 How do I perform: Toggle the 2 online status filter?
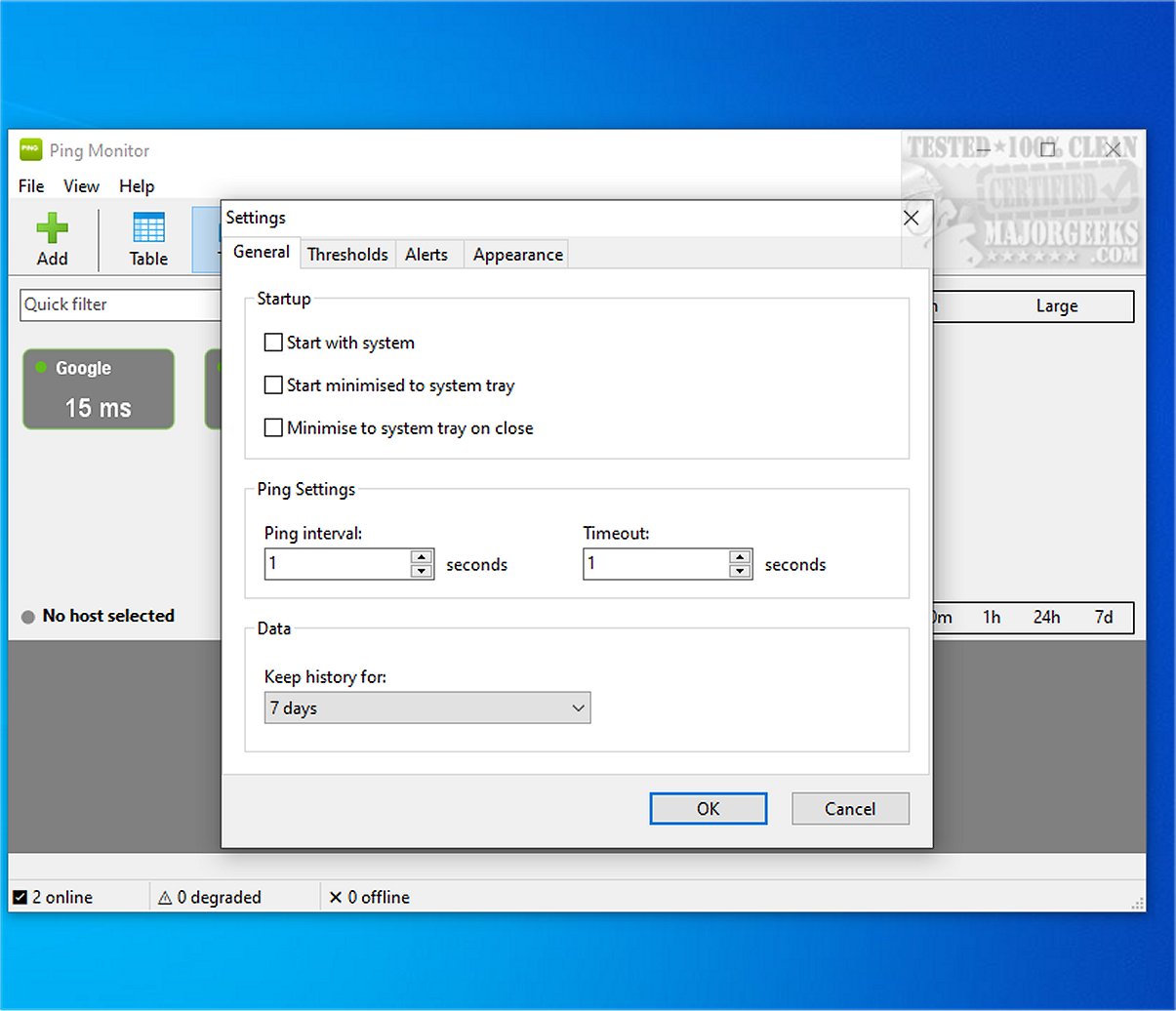(x=20, y=897)
